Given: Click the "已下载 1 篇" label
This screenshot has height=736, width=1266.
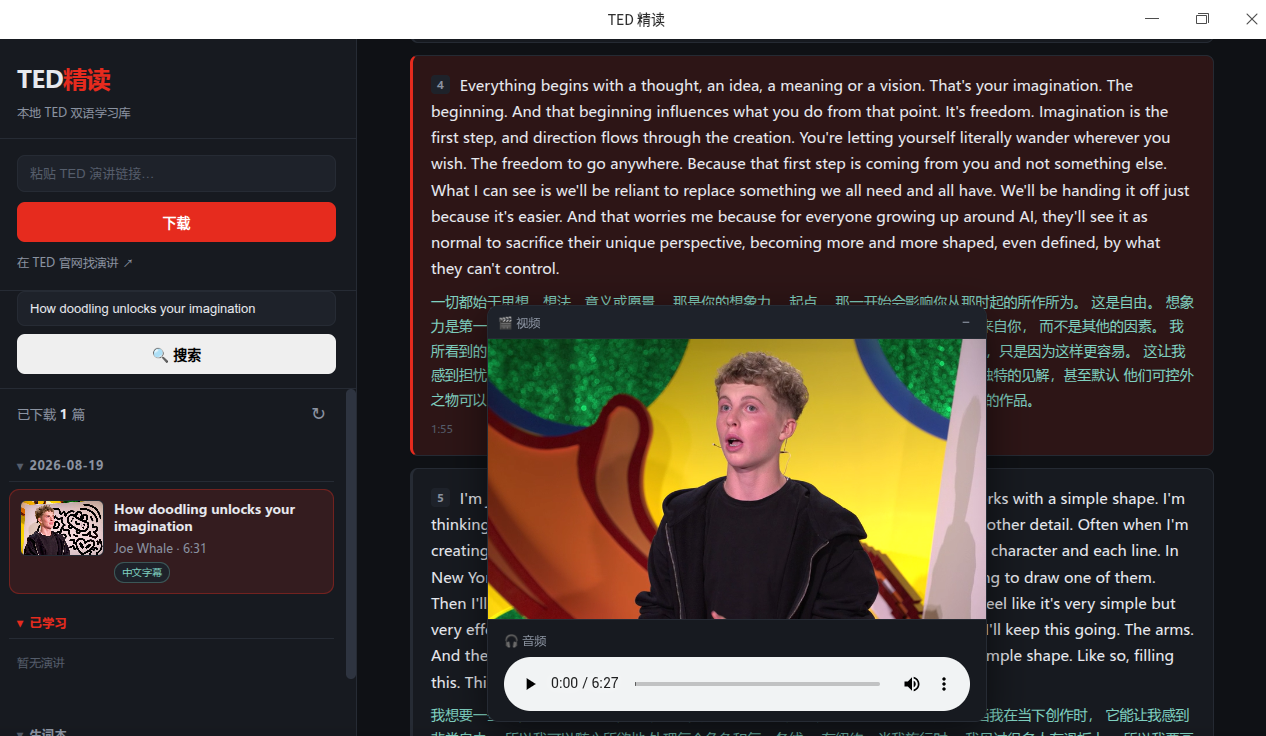Looking at the screenshot, I should pyautogui.click(x=51, y=414).
